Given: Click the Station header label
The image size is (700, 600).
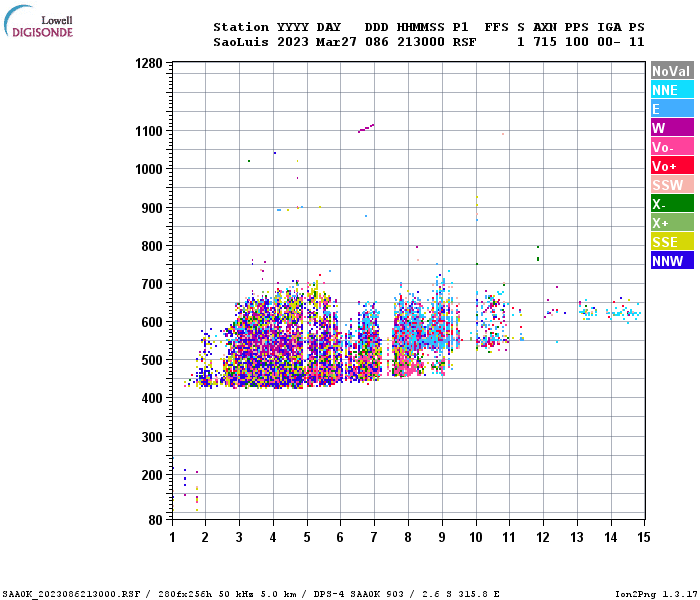Looking at the screenshot, I should (241, 27).
